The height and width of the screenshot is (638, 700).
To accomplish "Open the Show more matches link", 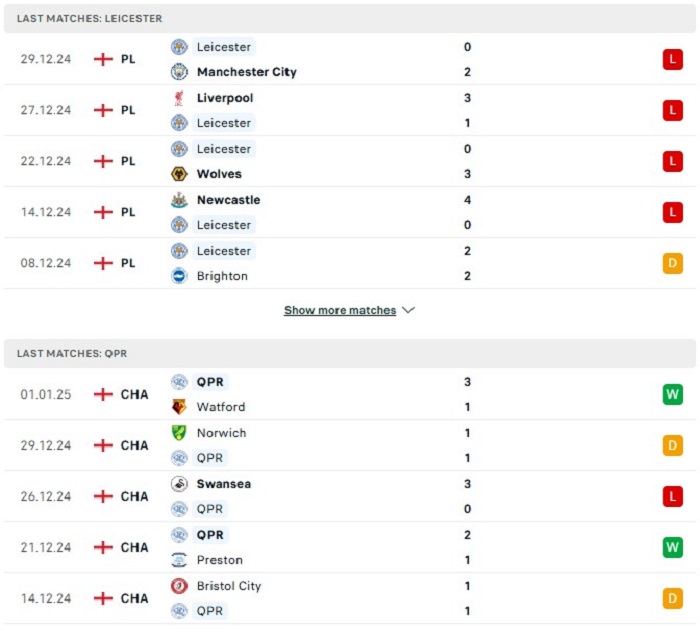I will [340, 310].
